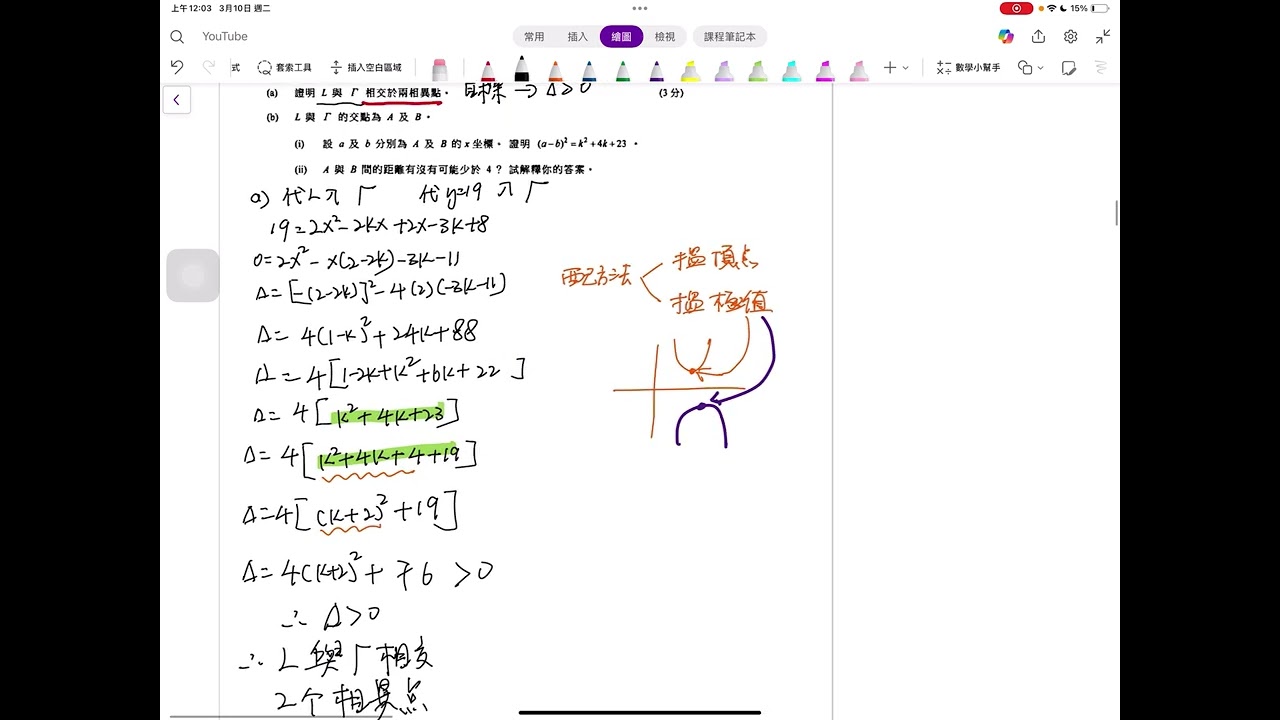
Task: Open the Copilot icon
Action: (x=1006, y=36)
